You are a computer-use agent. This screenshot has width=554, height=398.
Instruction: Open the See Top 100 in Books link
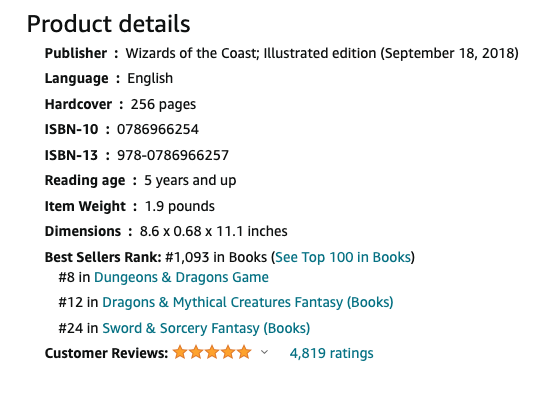[343, 257]
